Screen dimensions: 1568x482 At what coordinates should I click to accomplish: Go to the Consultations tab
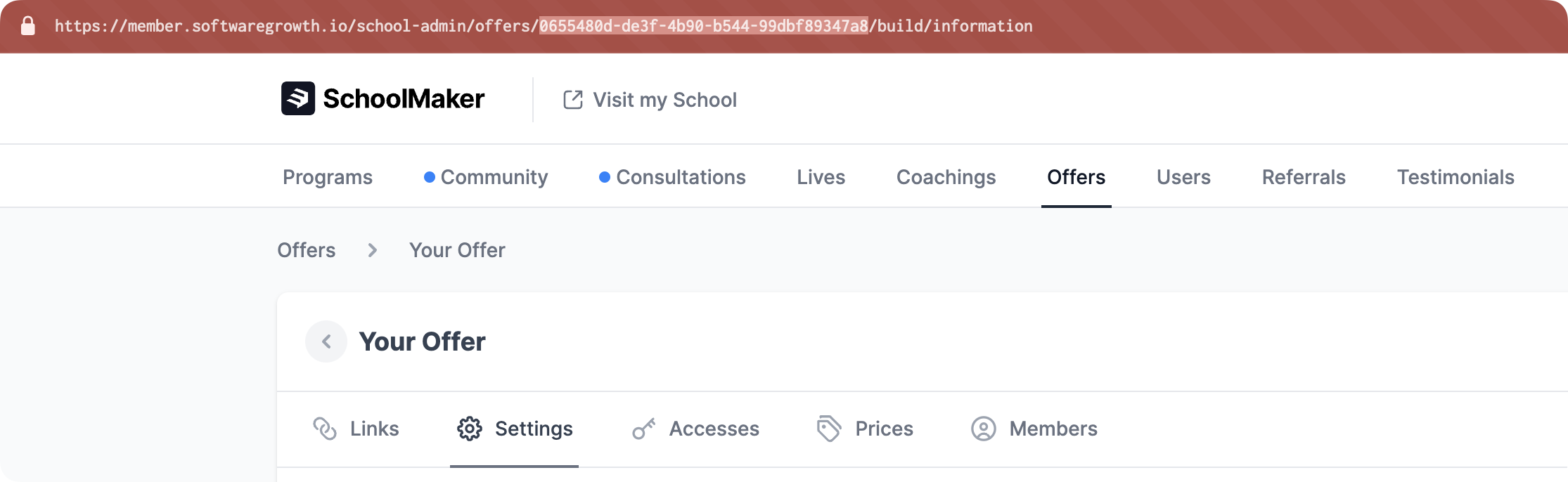point(681,177)
